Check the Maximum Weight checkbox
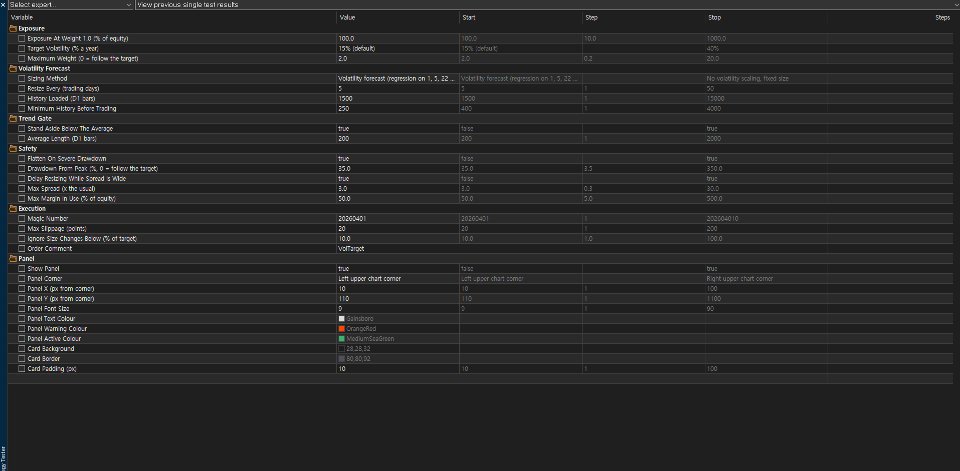Image resolution: width=960 pixels, height=471 pixels. click(x=21, y=58)
